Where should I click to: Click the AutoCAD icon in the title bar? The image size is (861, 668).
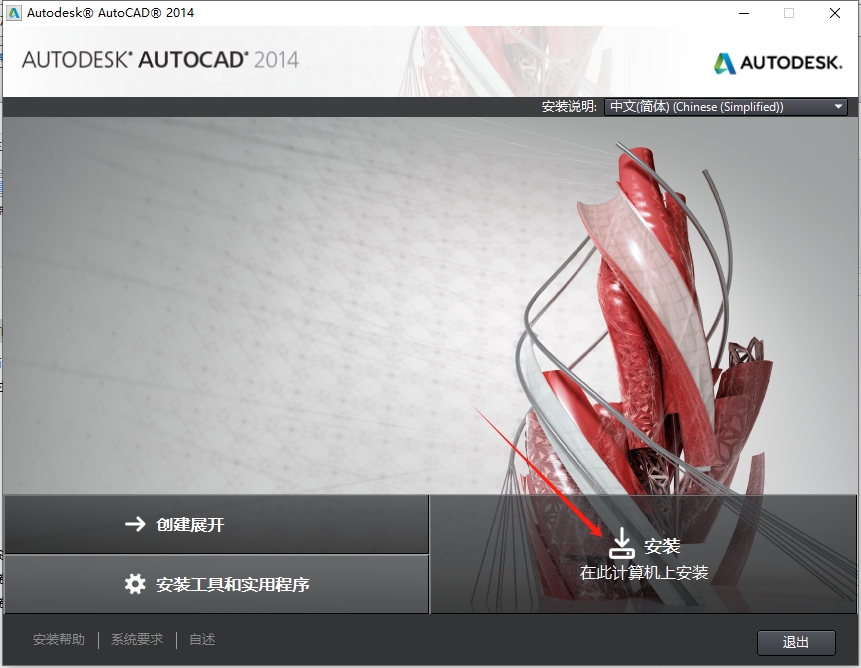point(13,12)
